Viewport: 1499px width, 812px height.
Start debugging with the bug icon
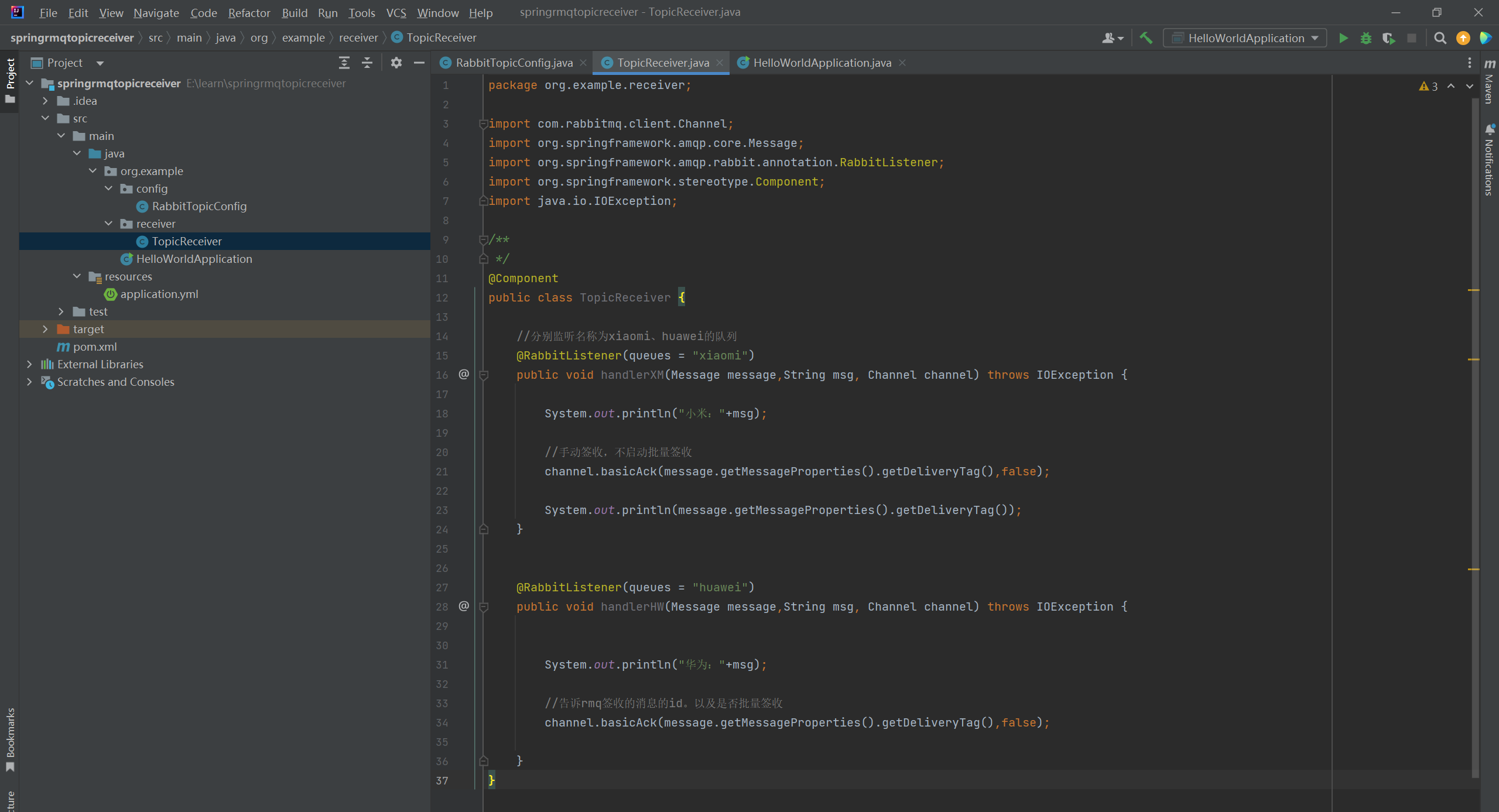point(1365,38)
